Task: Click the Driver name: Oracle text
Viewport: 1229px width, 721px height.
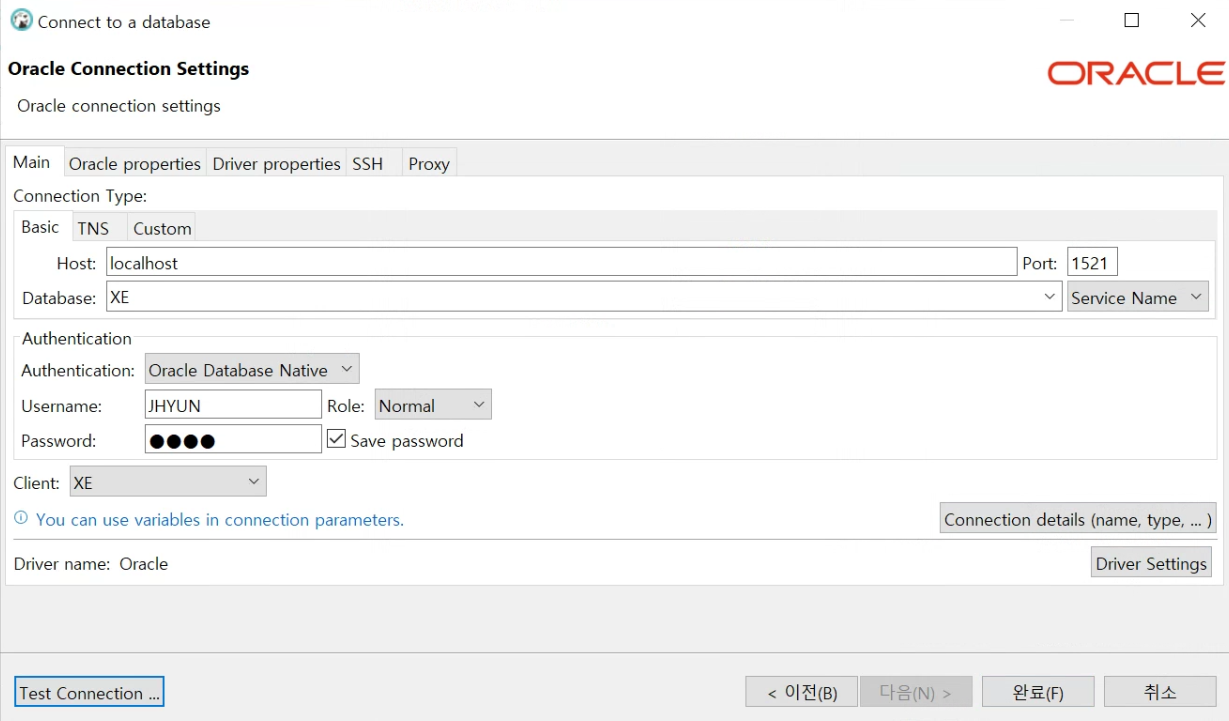Action: tap(91, 563)
